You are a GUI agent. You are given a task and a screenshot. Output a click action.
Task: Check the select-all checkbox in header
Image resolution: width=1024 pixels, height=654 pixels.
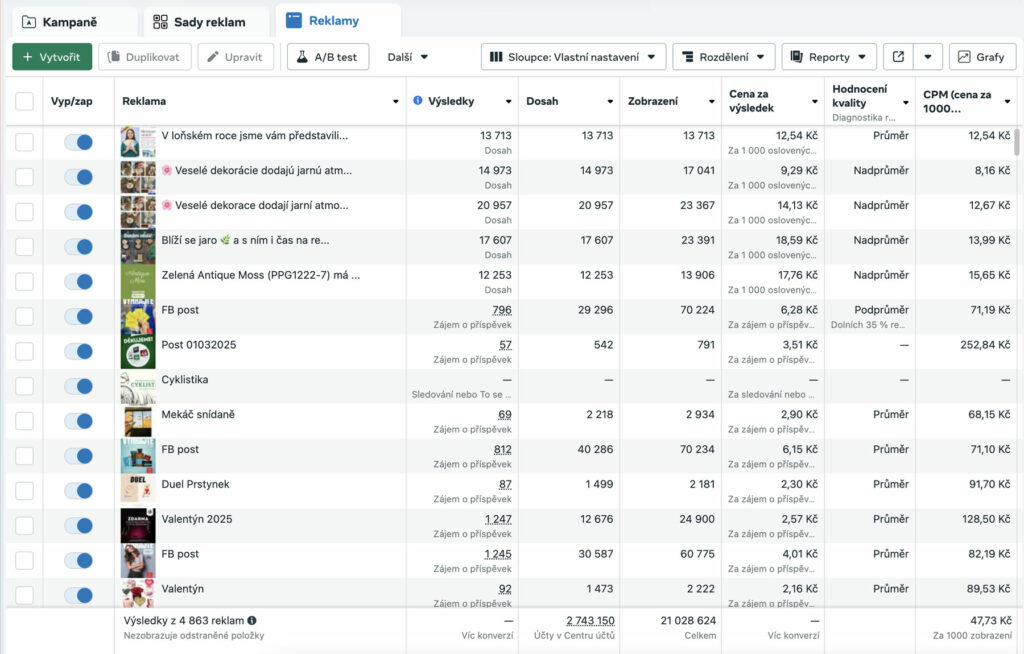click(x=24, y=101)
